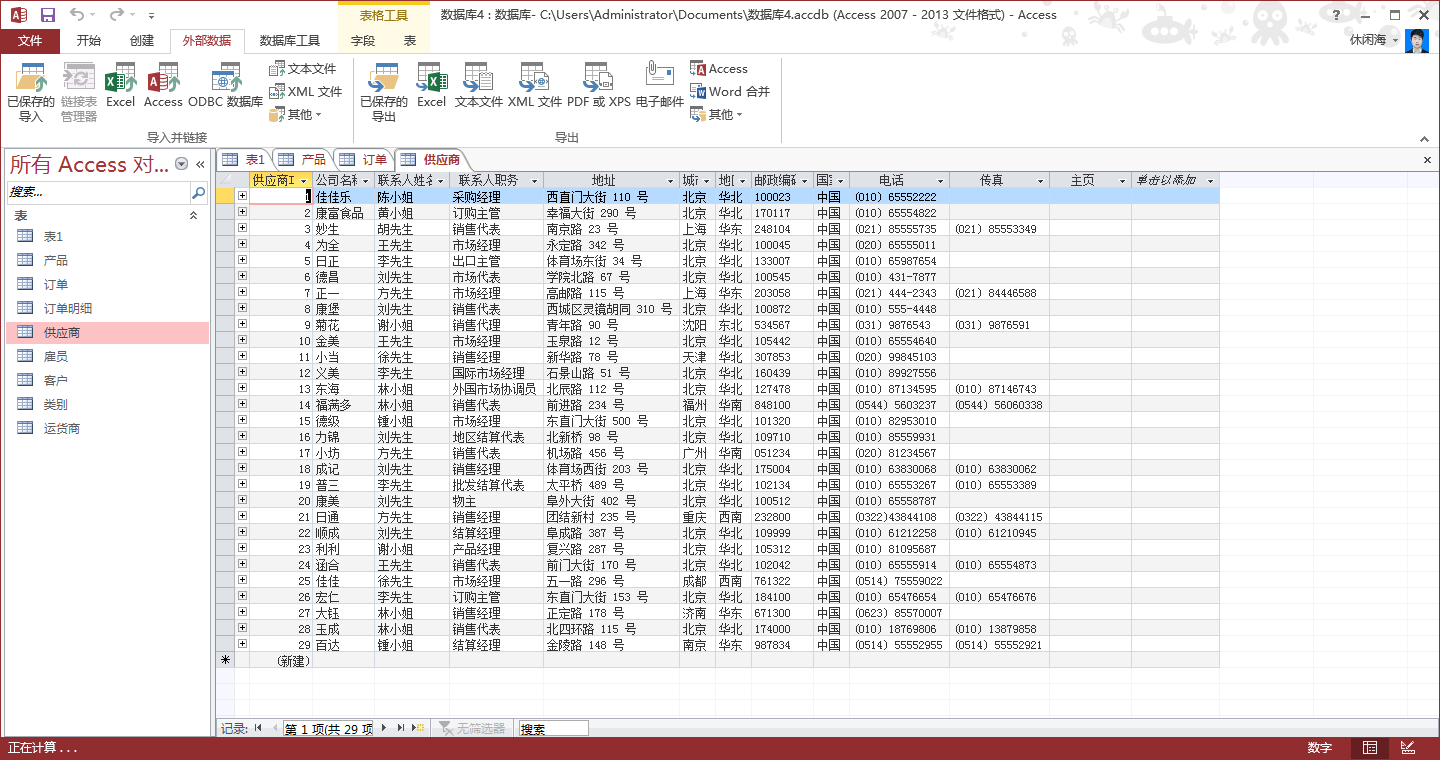
Task: Click the 无筛选器 filter button
Action: click(473, 728)
